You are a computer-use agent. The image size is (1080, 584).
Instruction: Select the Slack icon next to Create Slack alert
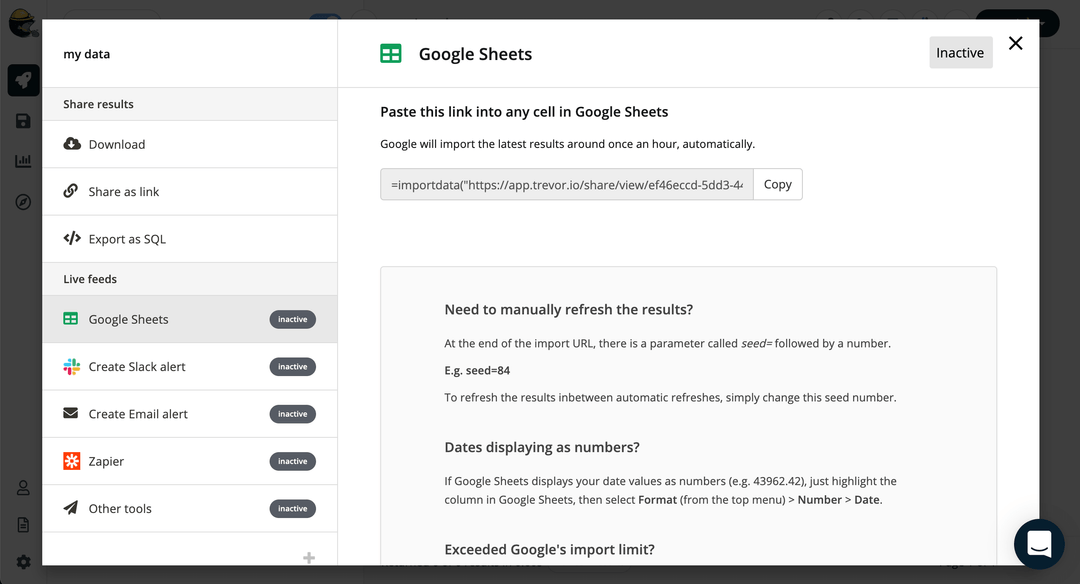coord(70,366)
